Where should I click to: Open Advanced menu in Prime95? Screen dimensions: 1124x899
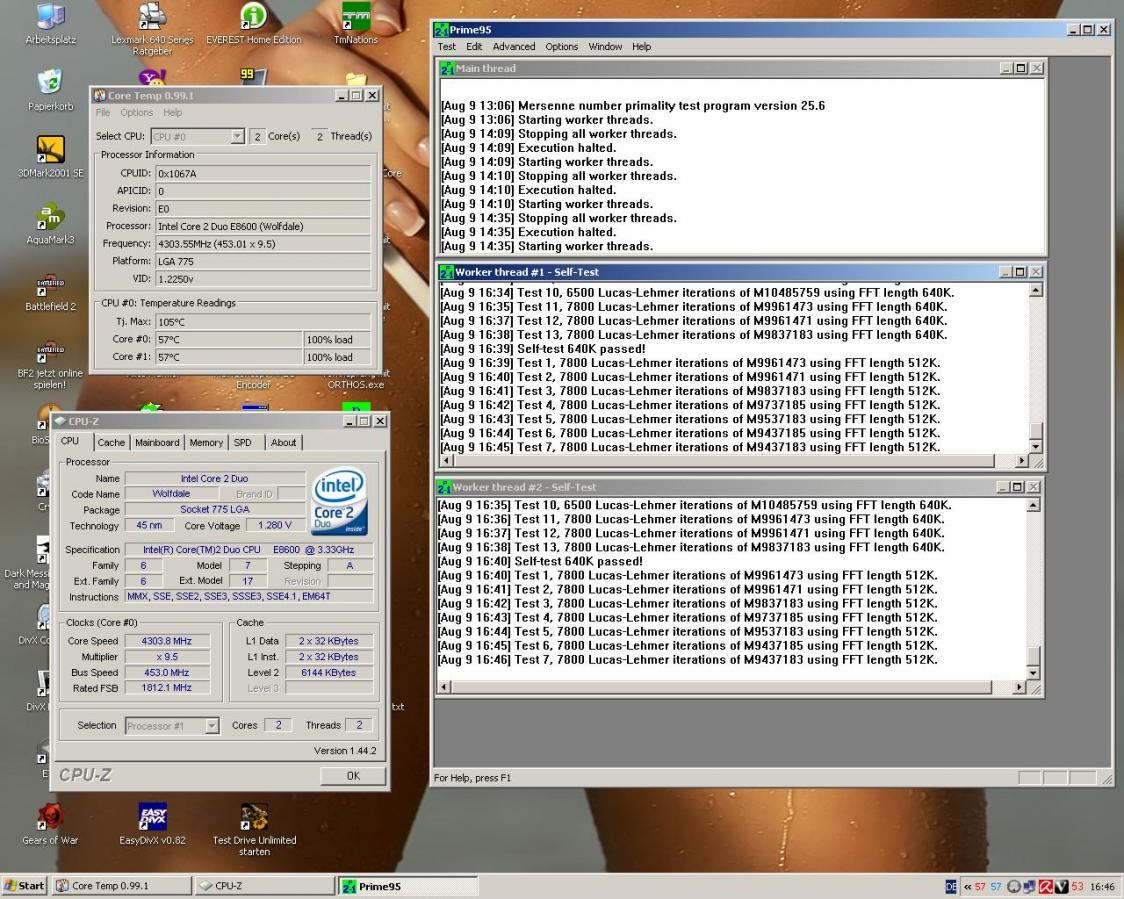pos(513,47)
